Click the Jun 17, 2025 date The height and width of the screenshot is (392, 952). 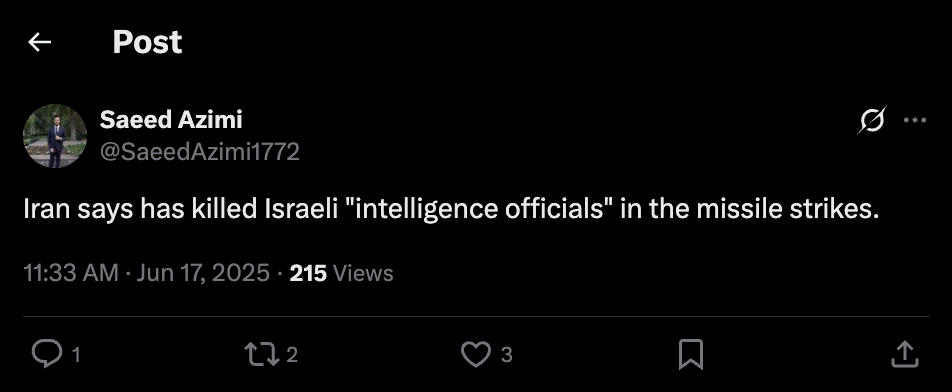[203, 273]
